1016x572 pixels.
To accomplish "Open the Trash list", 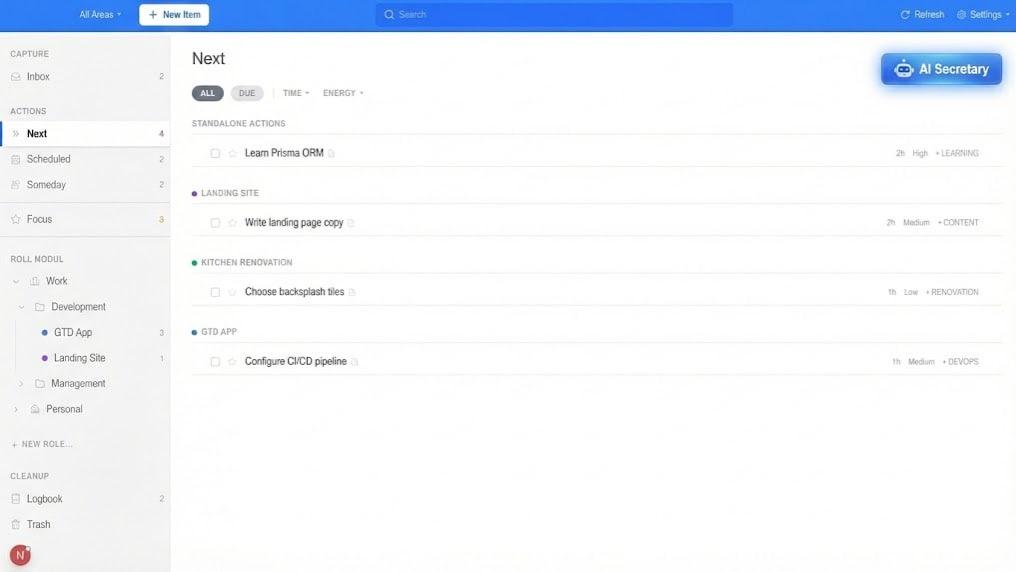I will [85, 525].
